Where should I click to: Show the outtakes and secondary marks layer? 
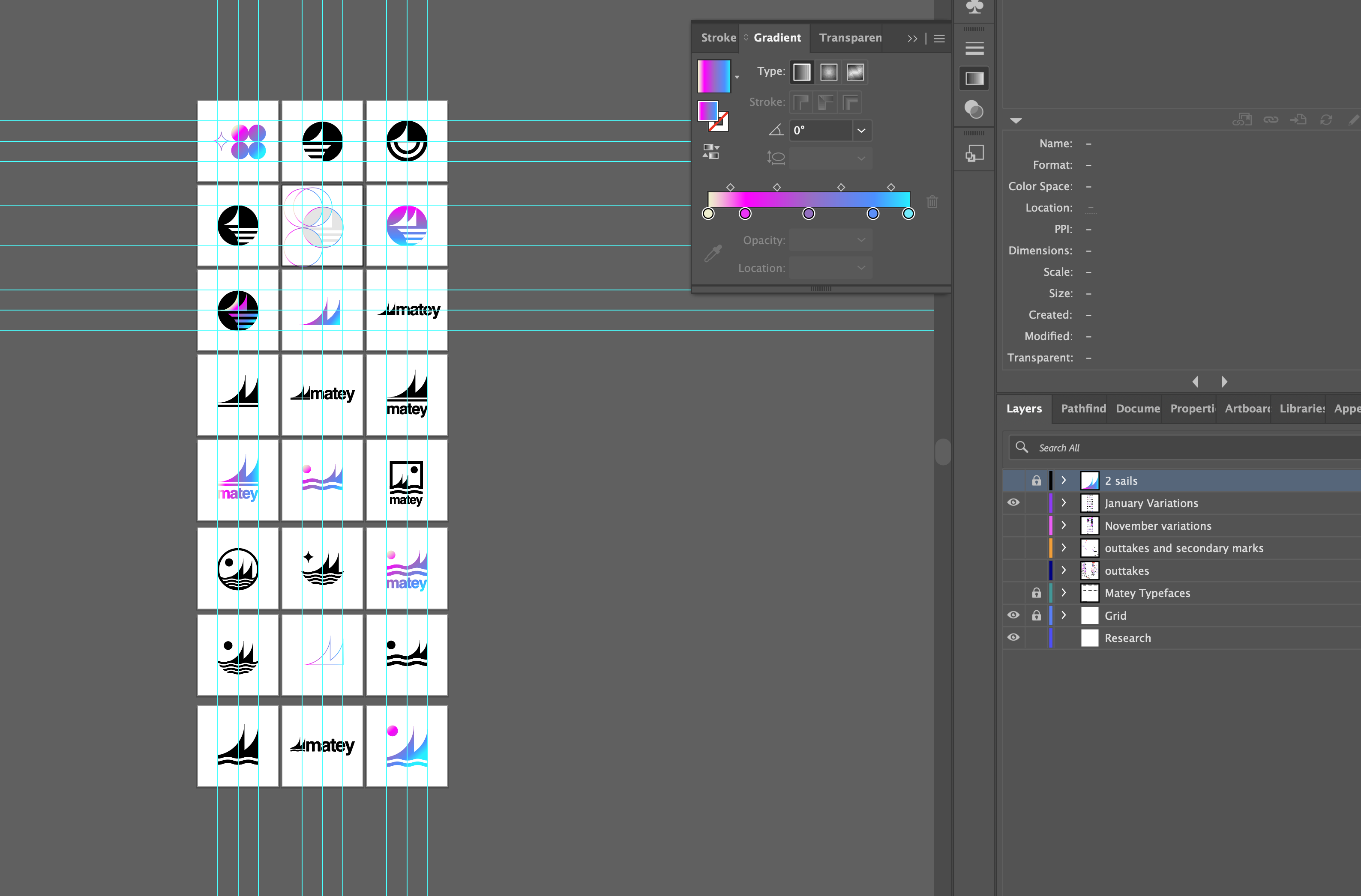(1013, 547)
